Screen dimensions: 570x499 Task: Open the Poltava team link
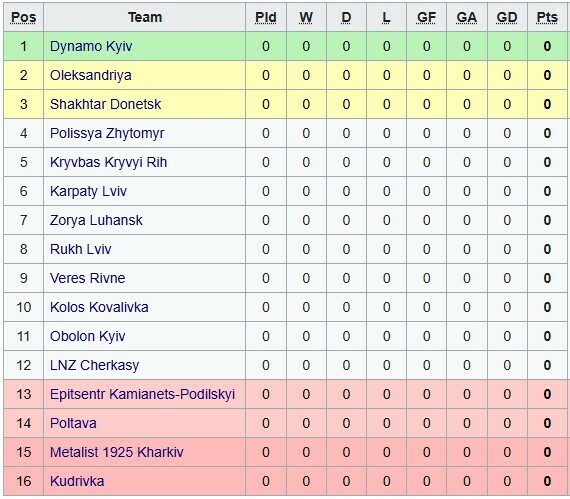73,423
